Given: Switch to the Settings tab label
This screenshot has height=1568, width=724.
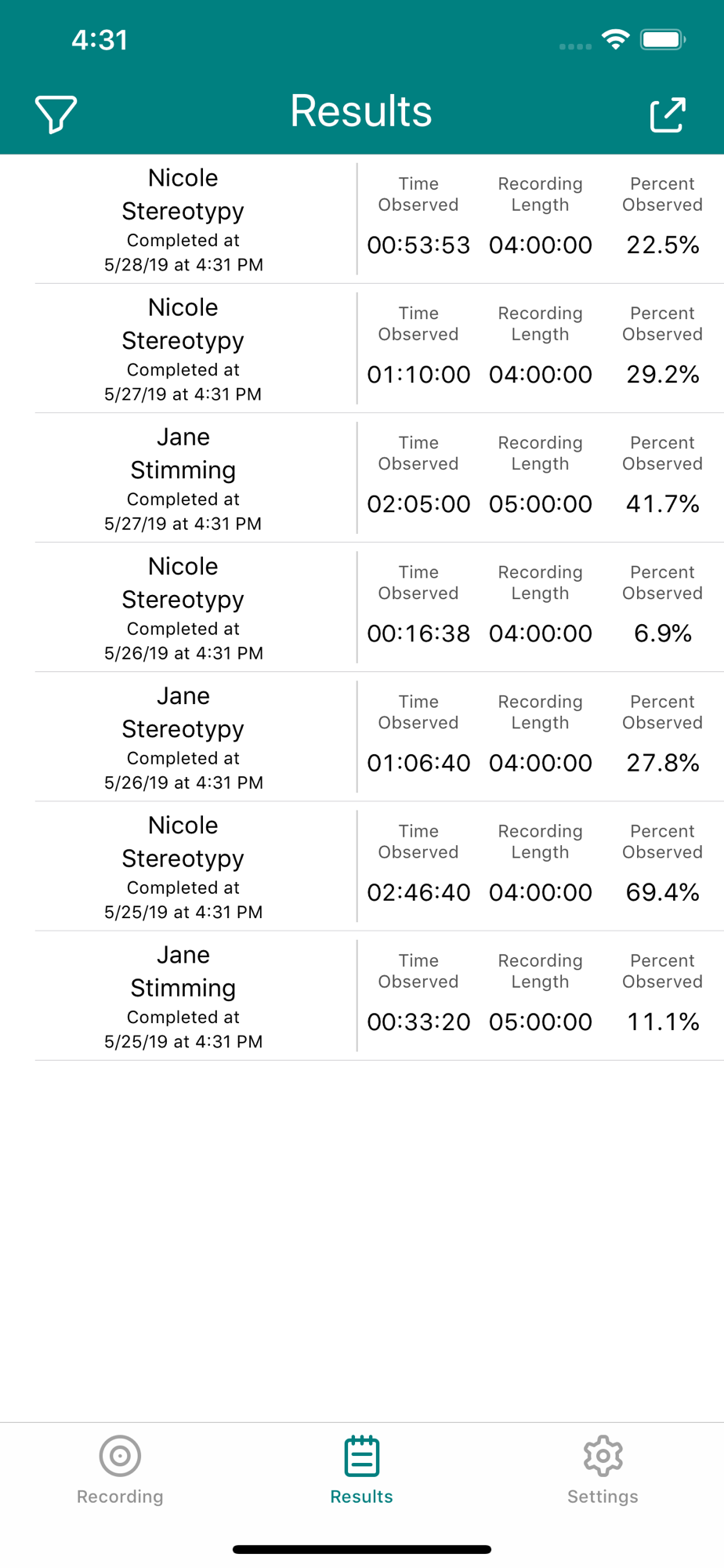Looking at the screenshot, I should (x=603, y=1496).
